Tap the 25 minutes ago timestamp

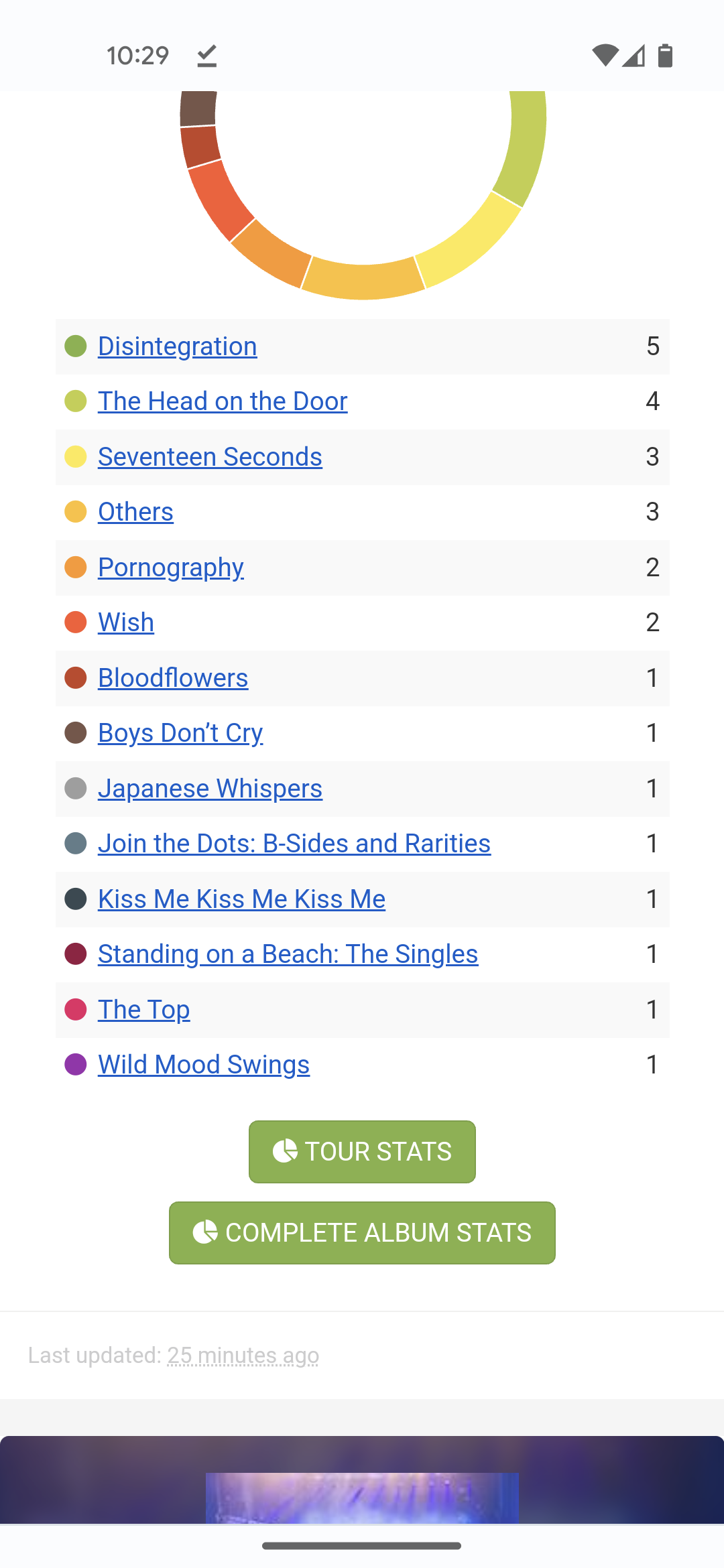pos(243,1356)
